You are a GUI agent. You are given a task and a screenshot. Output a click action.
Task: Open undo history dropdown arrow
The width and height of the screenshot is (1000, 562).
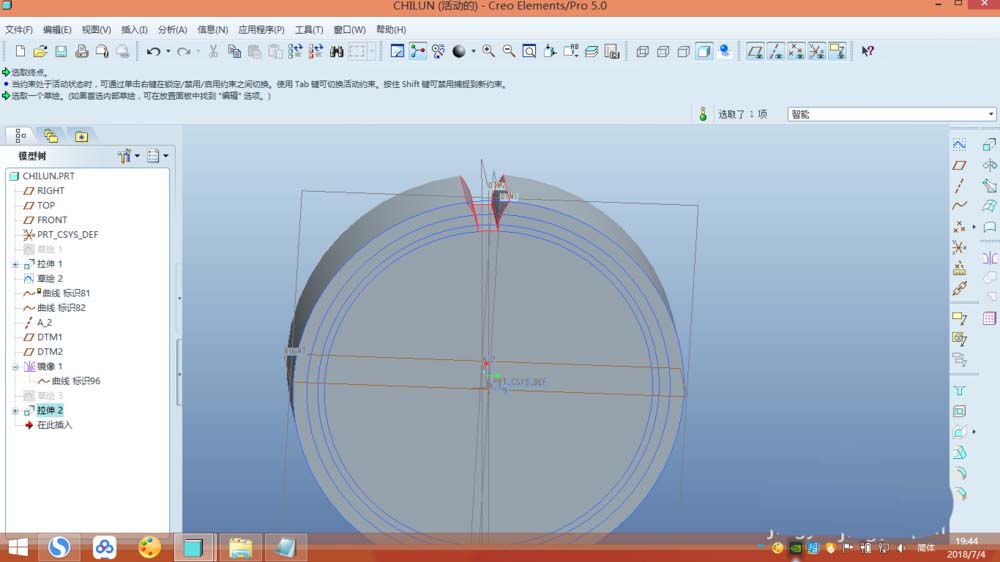coord(168,51)
